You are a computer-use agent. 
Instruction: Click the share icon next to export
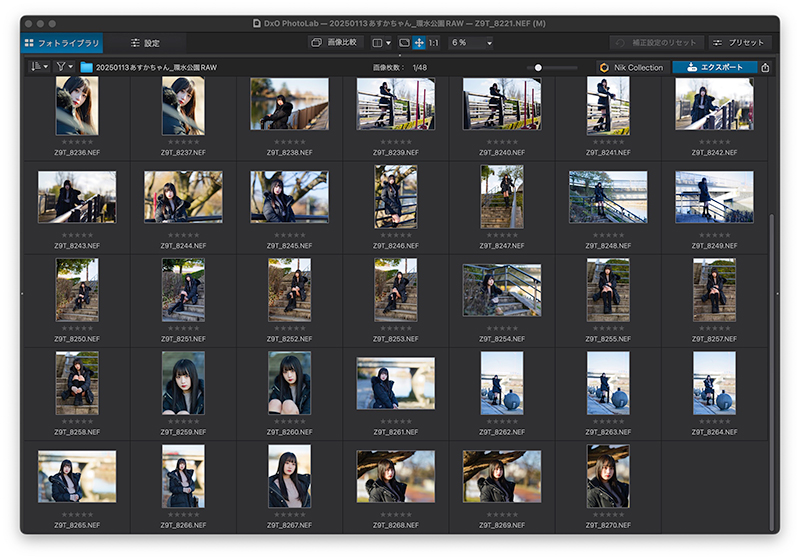tap(765, 67)
